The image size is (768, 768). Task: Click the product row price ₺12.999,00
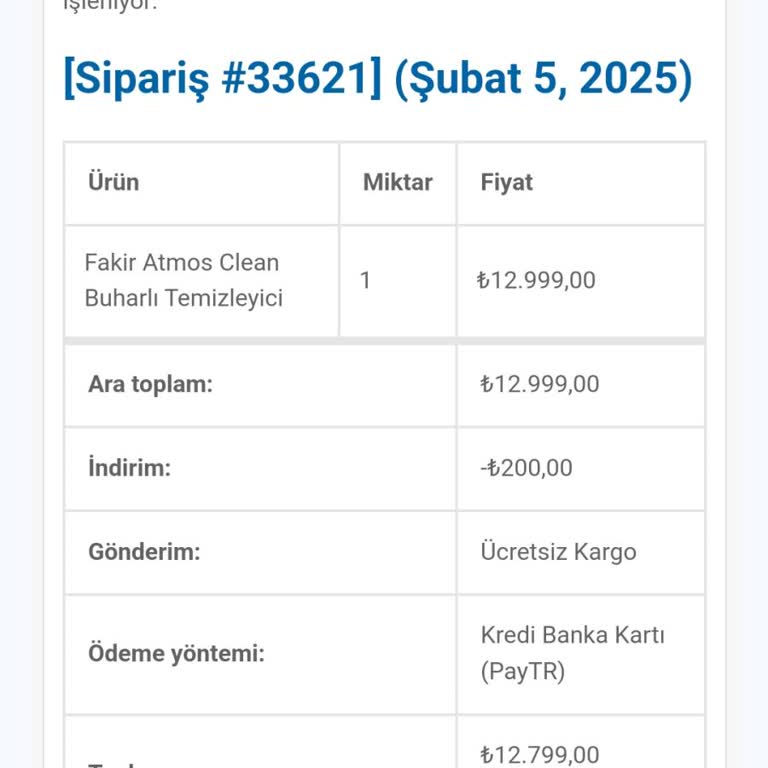(x=536, y=280)
